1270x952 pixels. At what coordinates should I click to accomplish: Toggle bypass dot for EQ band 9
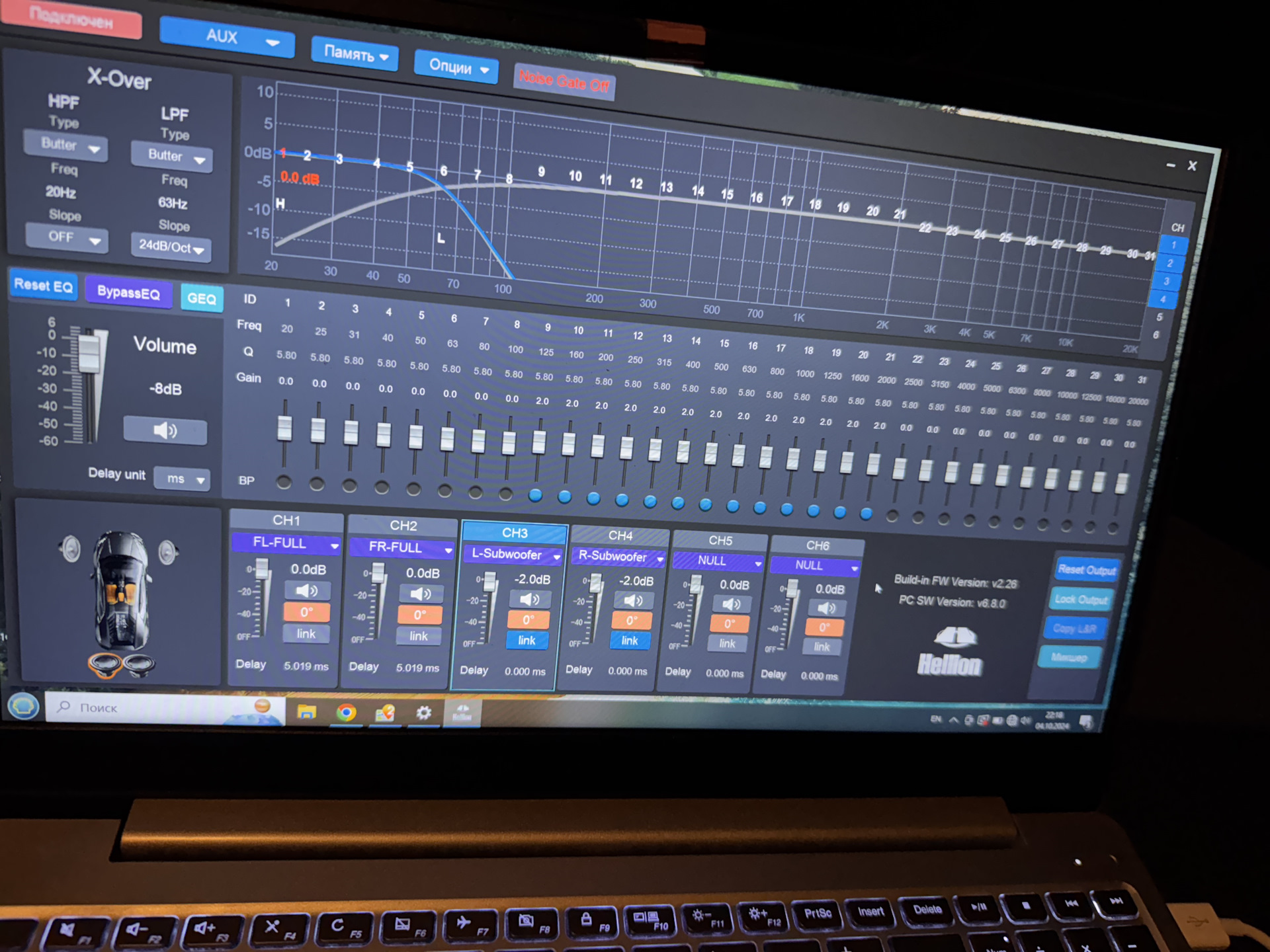pyautogui.click(x=536, y=495)
